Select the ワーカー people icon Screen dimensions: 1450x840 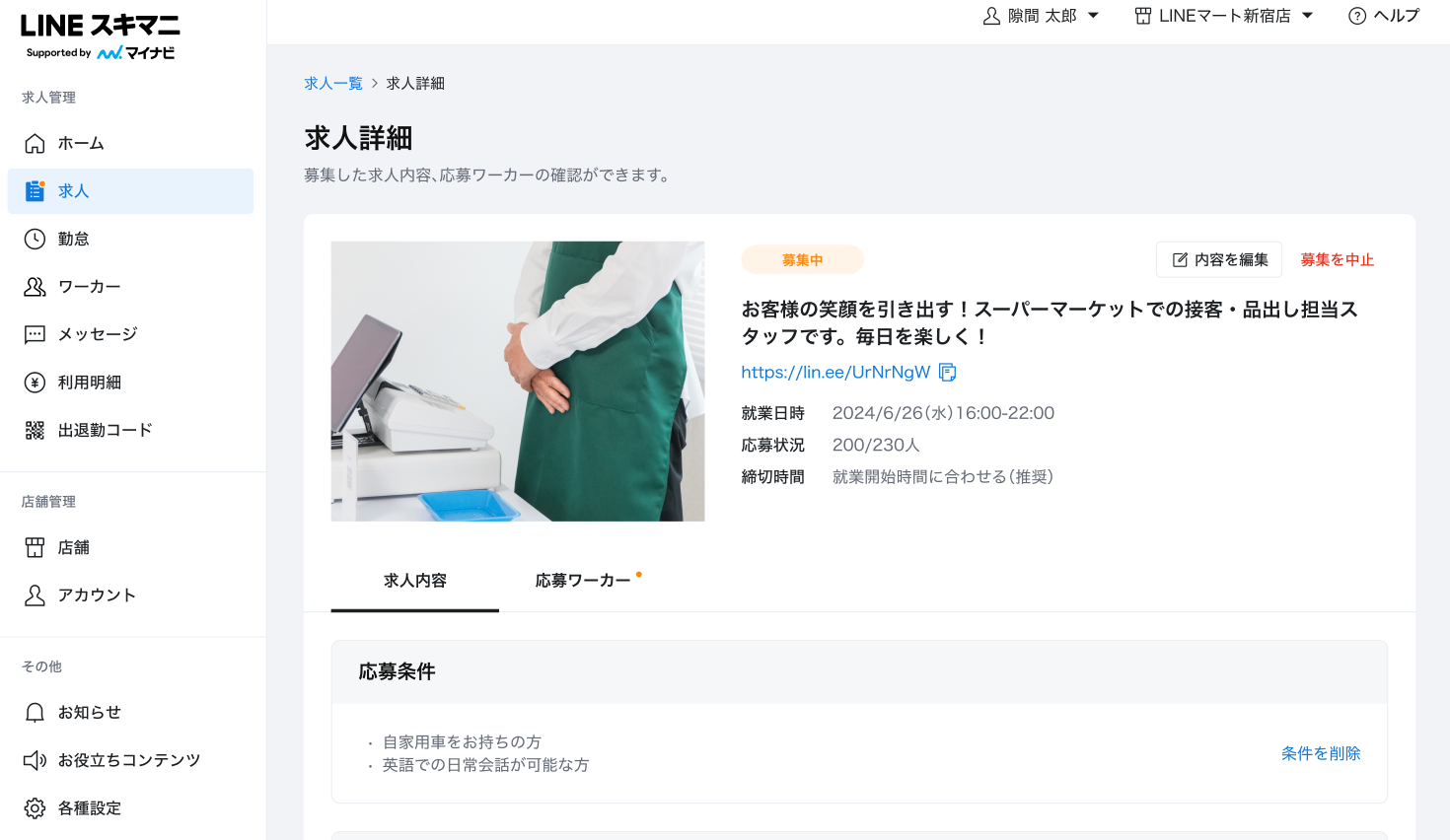[x=35, y=287]
